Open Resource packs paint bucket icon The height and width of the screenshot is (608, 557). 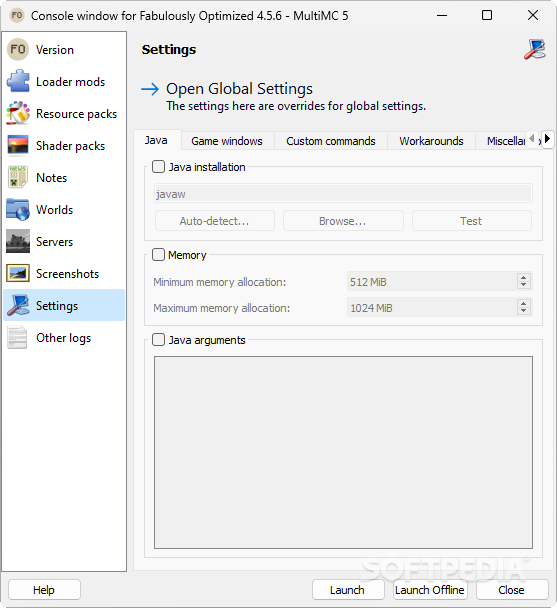(17, 114)
